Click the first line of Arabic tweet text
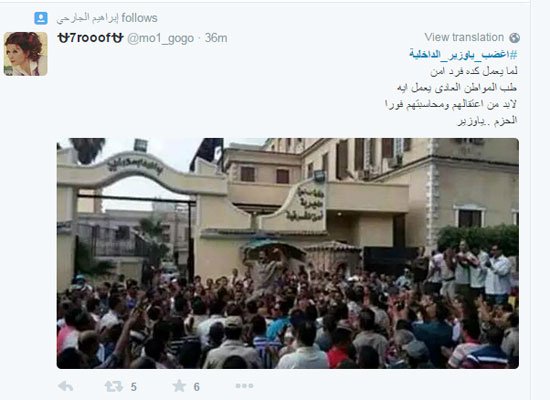This screenshot has width=550, height=400. (x=474, y=71)
